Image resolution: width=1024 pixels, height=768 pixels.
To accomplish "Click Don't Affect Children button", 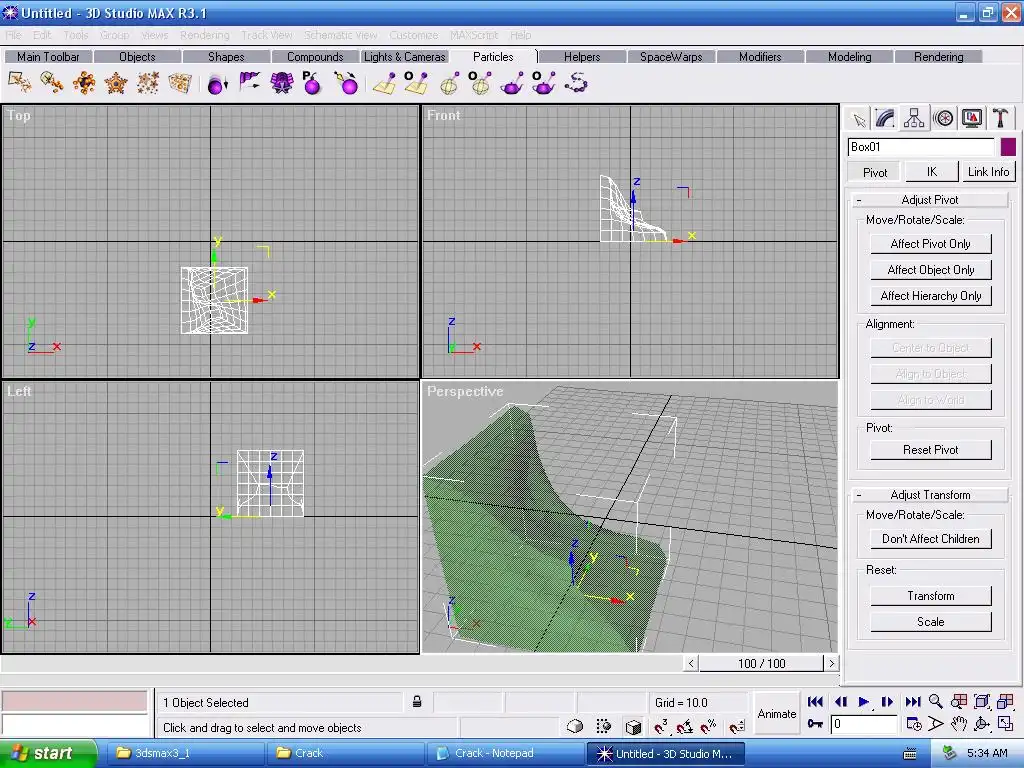I will [931, 539].
